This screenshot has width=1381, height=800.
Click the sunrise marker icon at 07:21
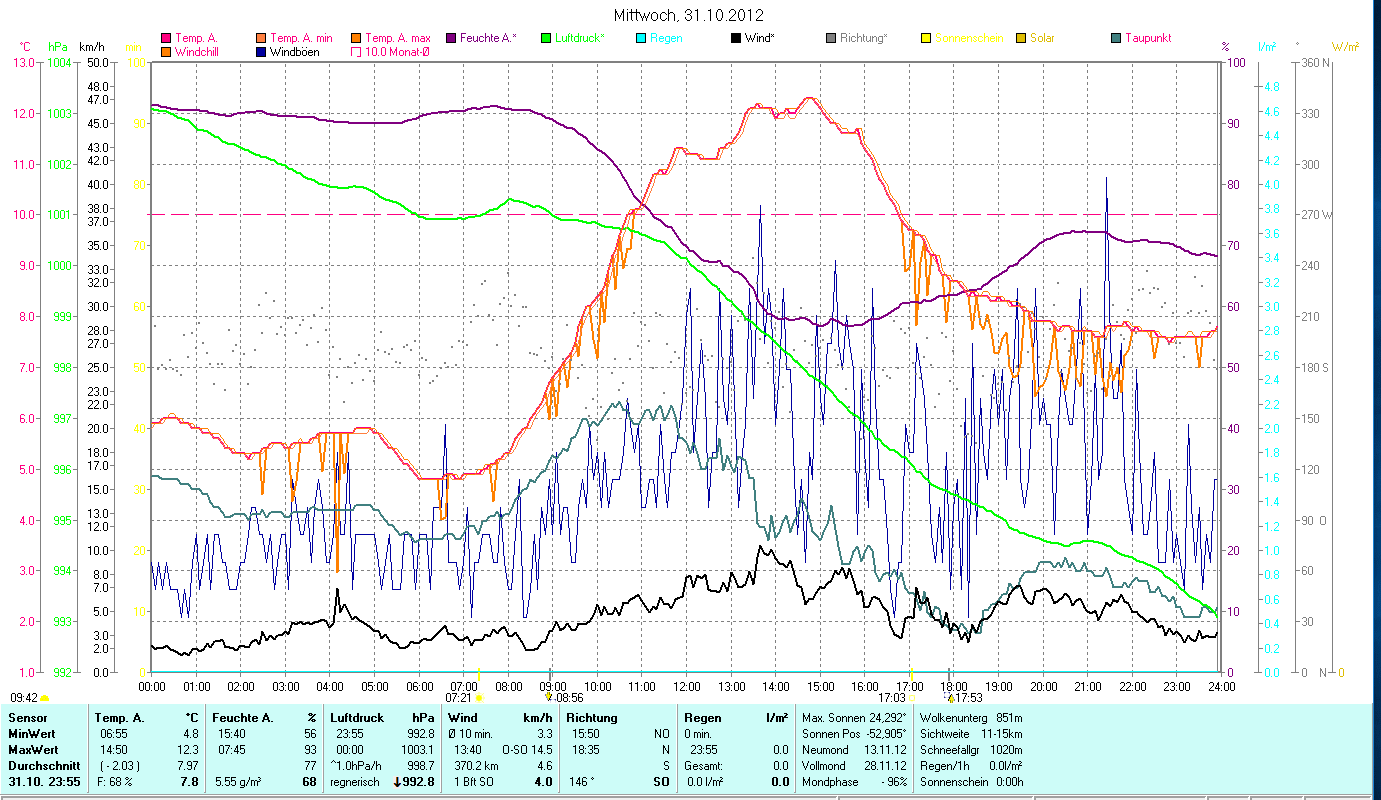click(x=479, y=697)
